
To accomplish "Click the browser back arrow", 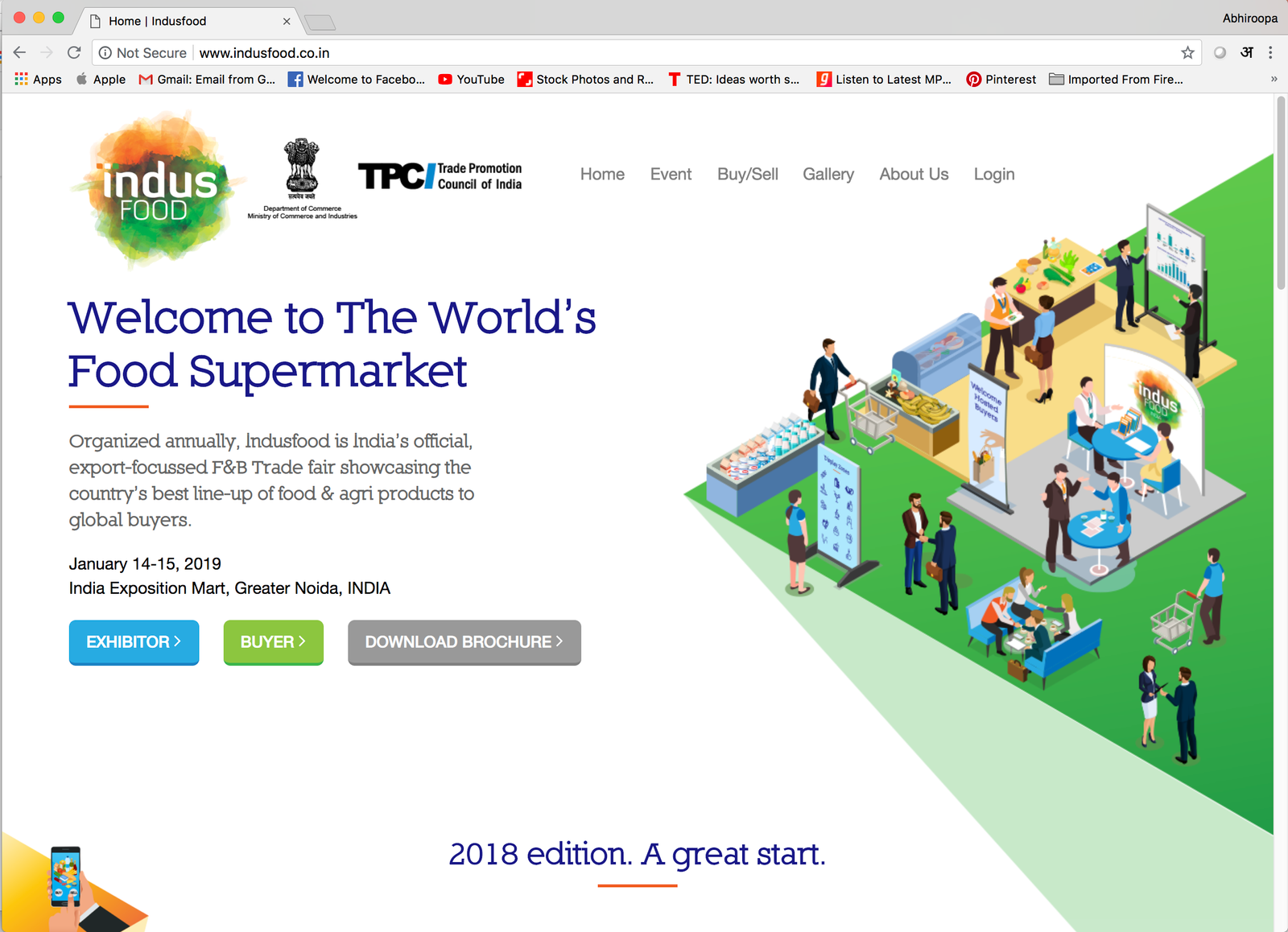I will (x=19, y=52).
